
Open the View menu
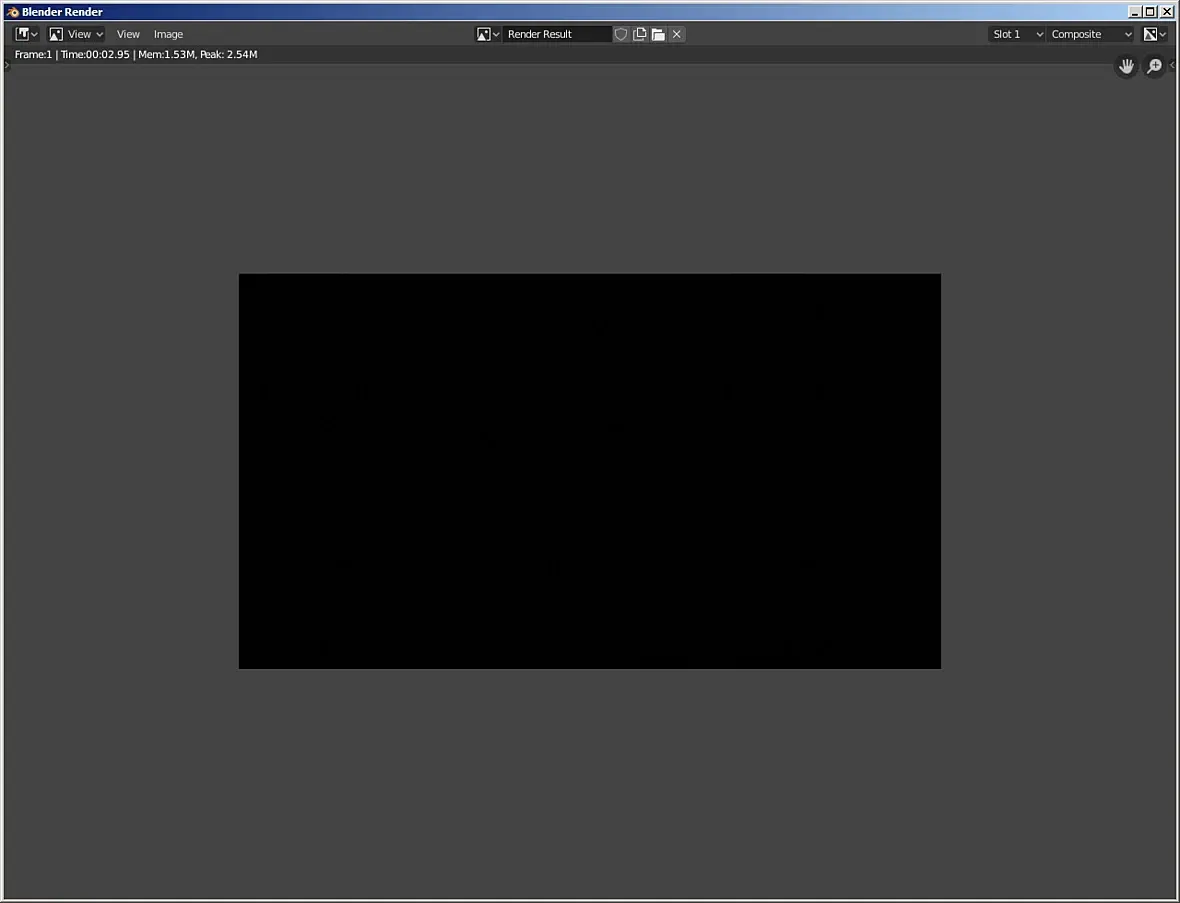(x=128, y=35)
